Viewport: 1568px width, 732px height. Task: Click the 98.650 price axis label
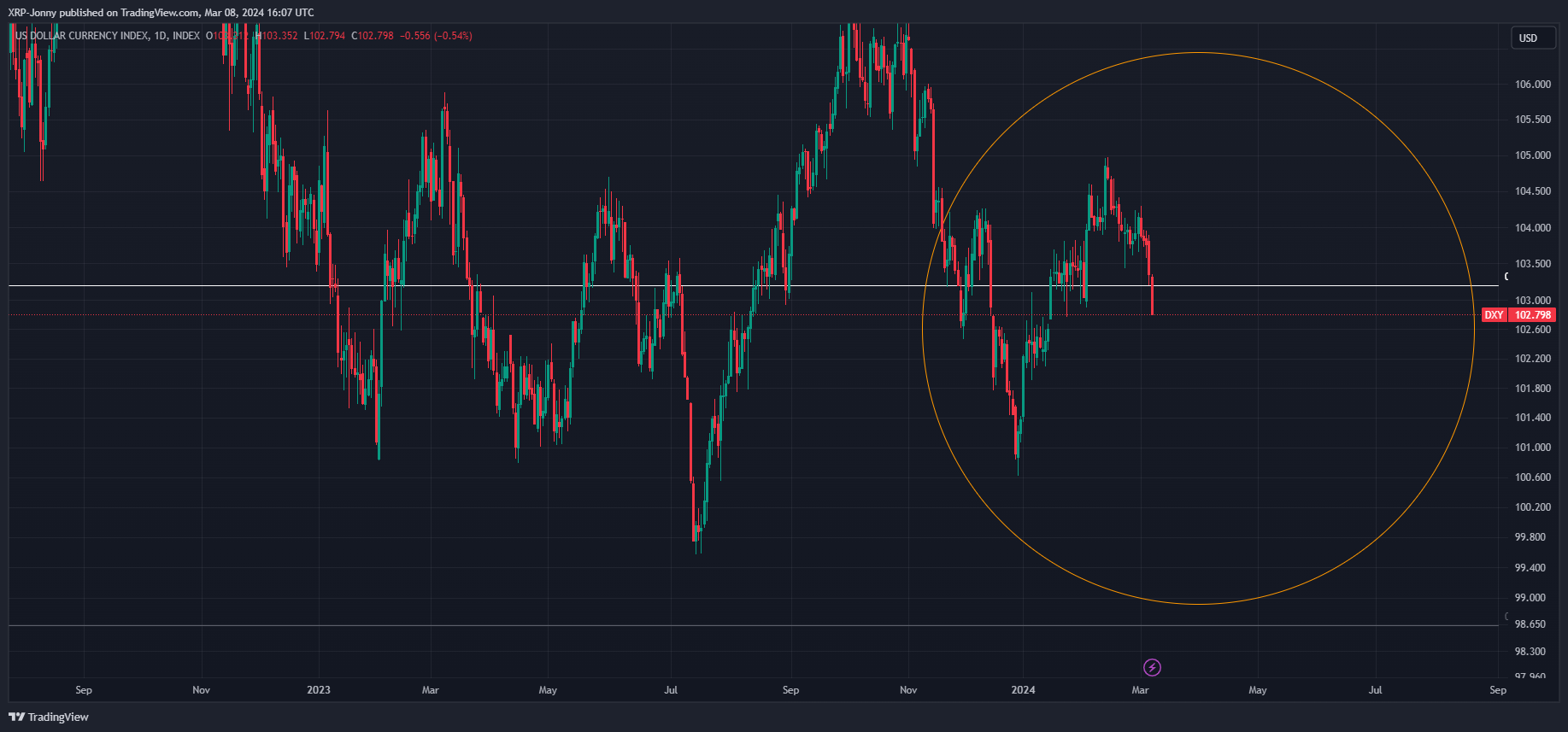pyautogui.click(x=1530, y=624)
